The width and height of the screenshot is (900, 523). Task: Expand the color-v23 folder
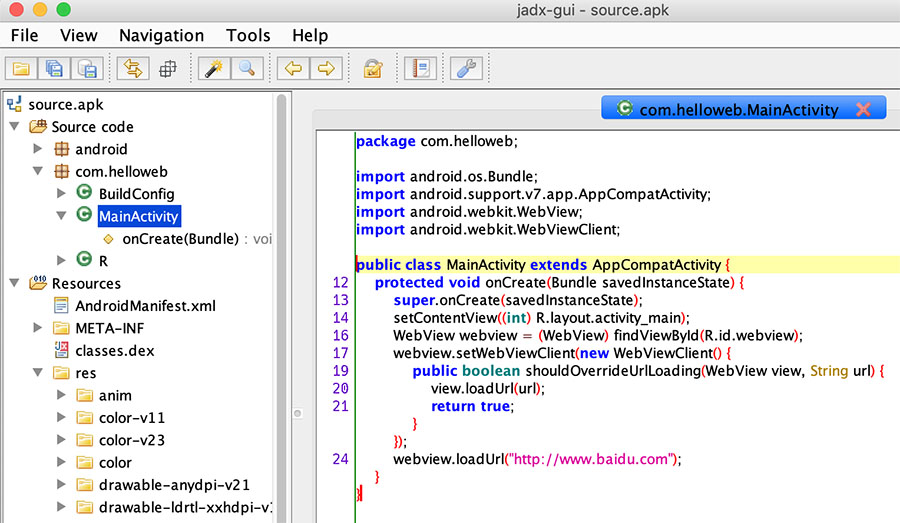61,440
